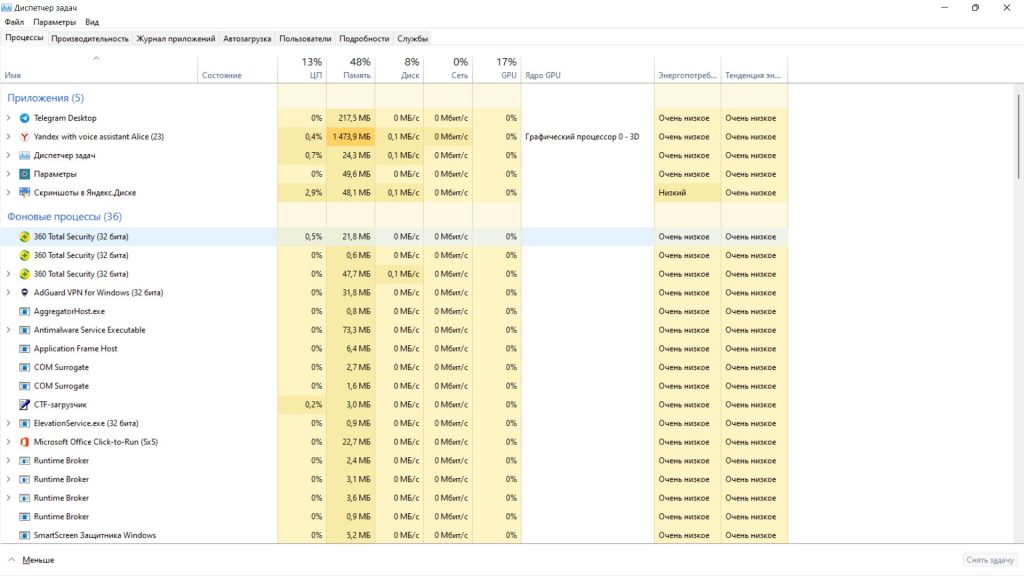Click the 360 Total Security icon using 21,8 МБ
This screenshot has width=1024, height=576.
(24, 237)
